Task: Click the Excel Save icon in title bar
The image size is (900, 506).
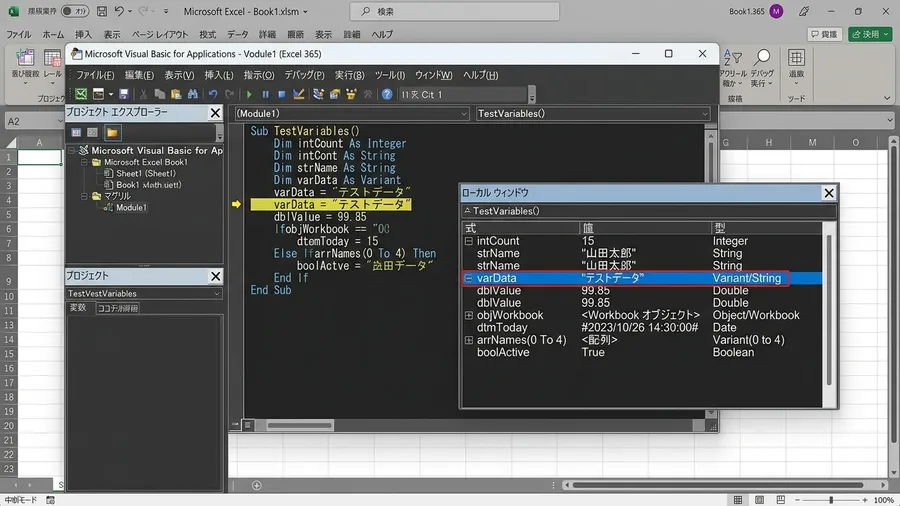Action: pyautogui.click(x=102, y=11)
